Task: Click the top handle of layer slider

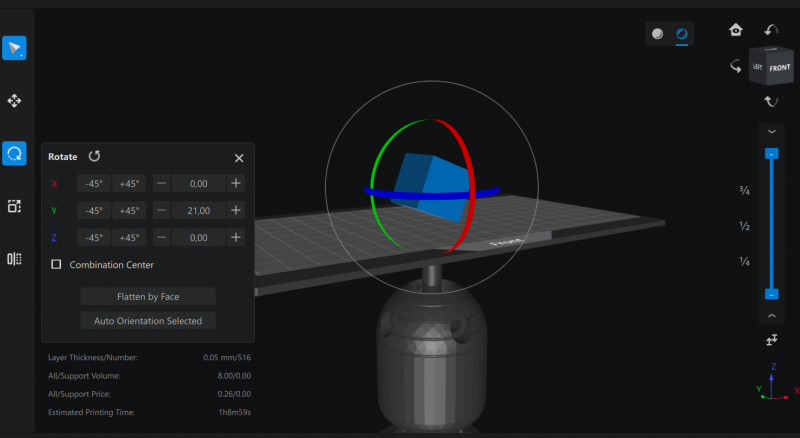Action: (x=771, y=154)
